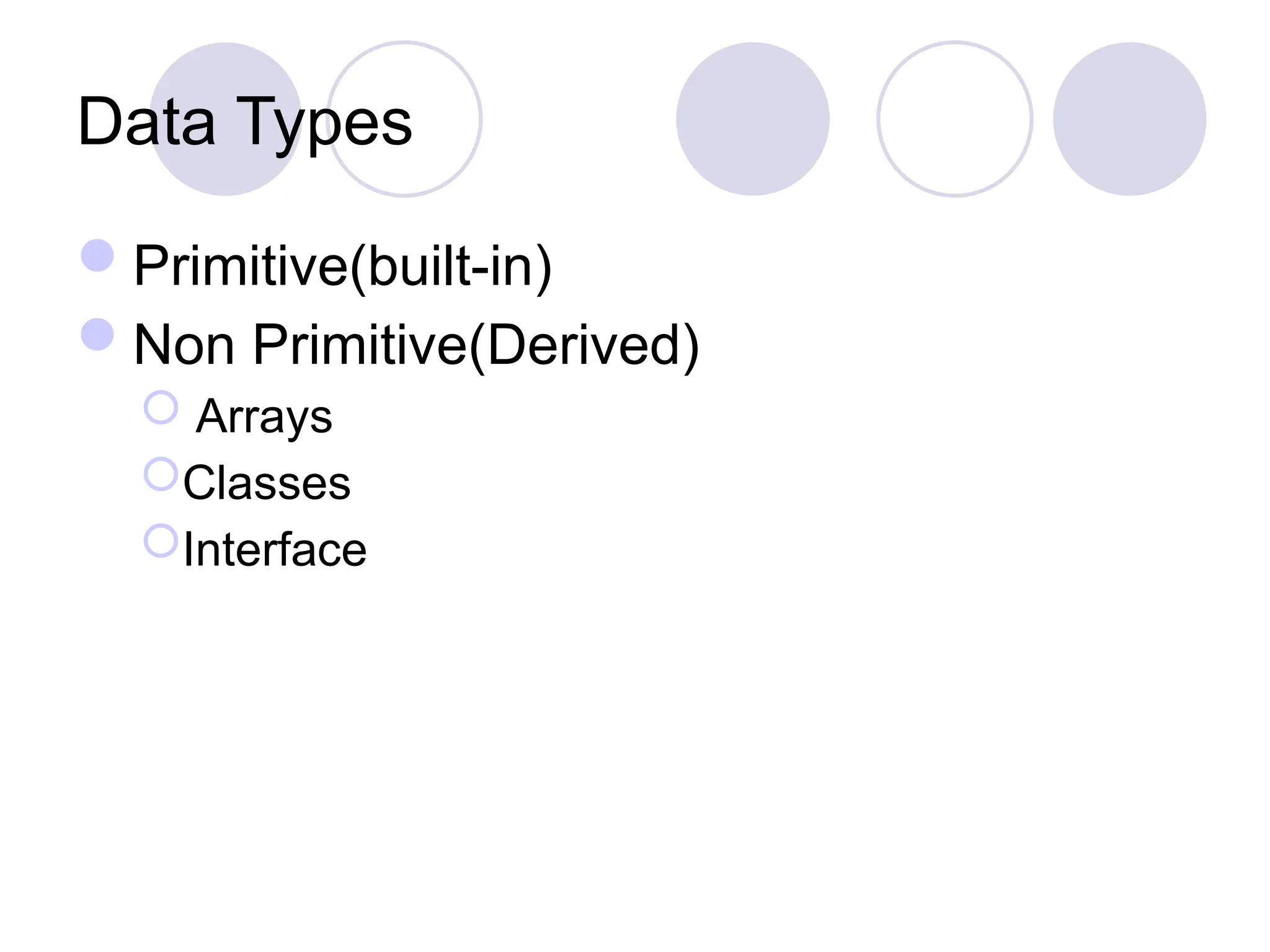
Task: Click the "(Derived)" text
Action: [584, 346]
